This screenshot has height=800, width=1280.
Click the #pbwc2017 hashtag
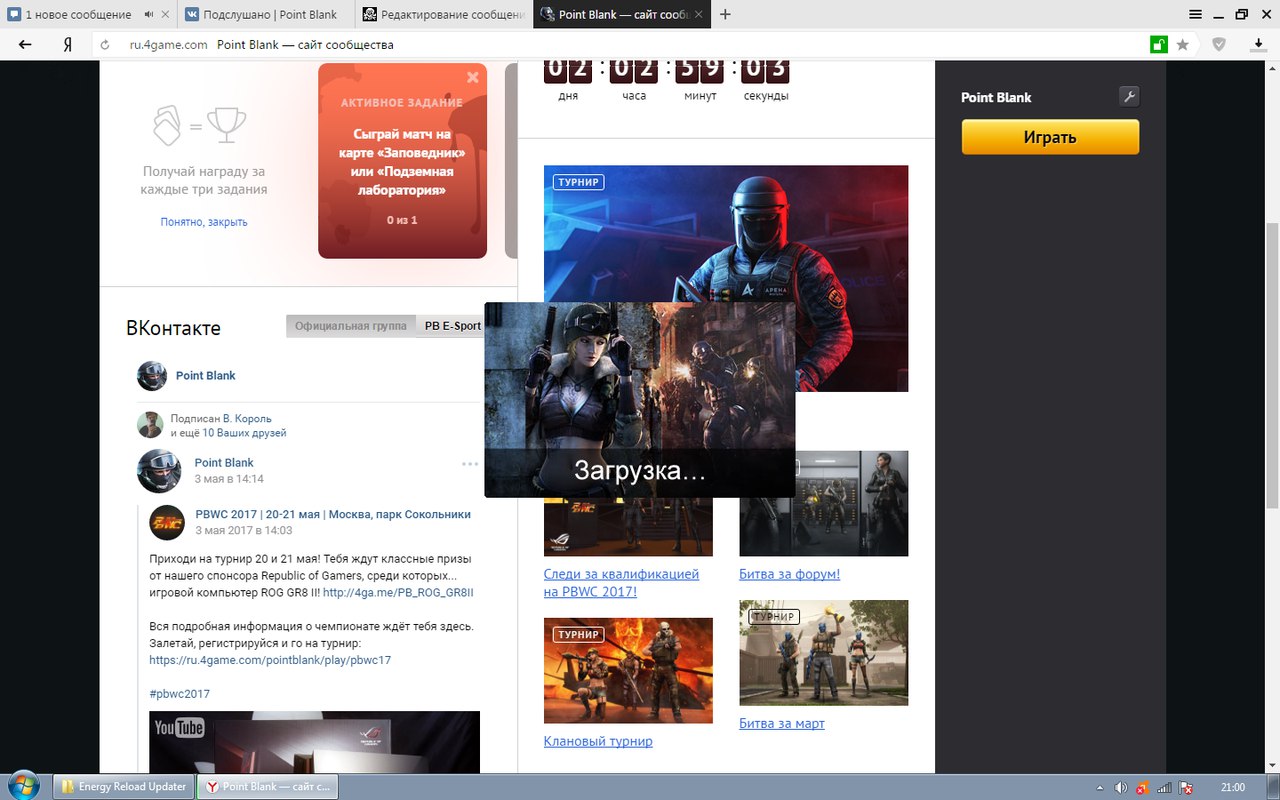pos(179,694)
